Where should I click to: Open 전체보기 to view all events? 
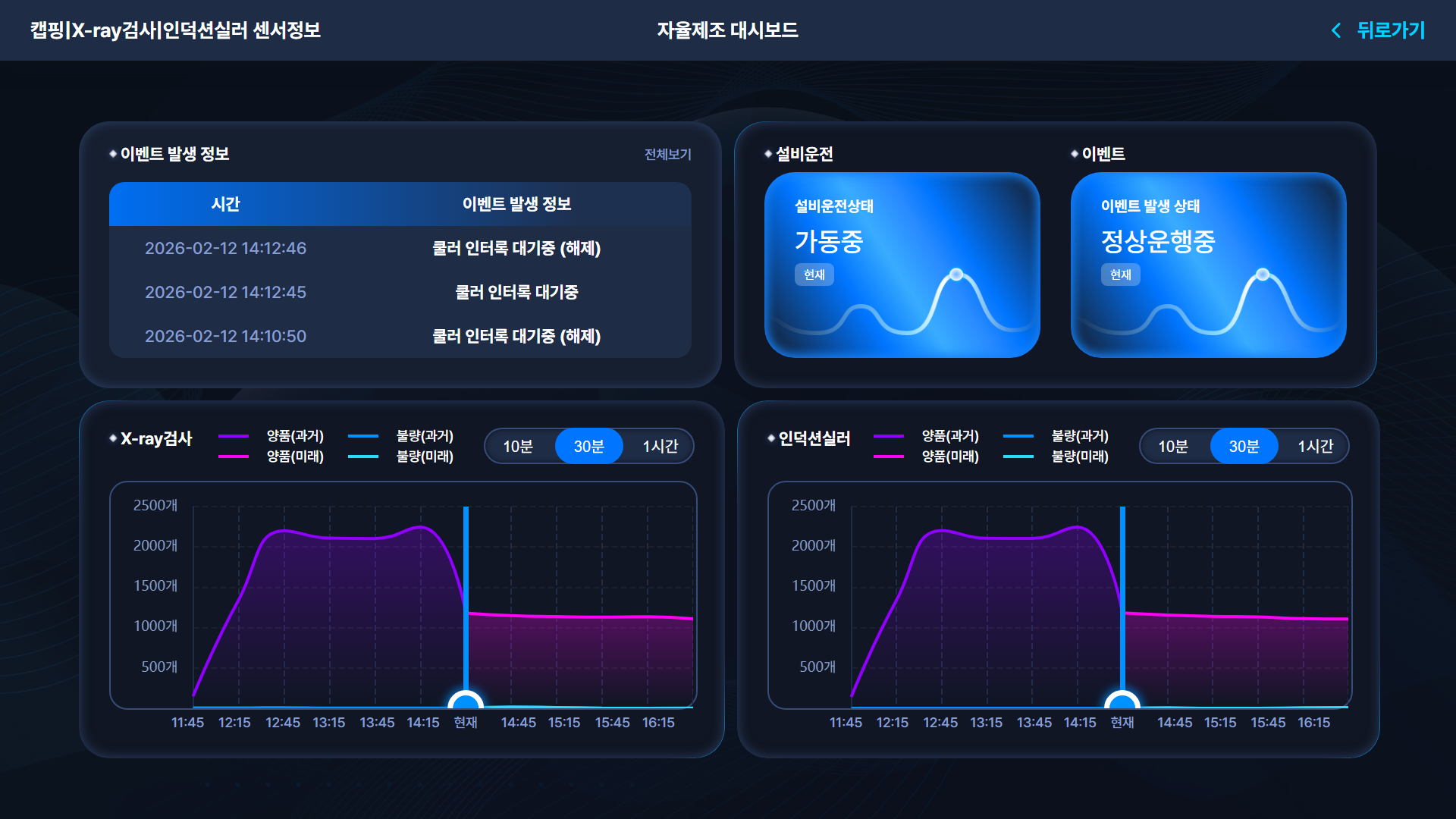[x=667, y=154]
